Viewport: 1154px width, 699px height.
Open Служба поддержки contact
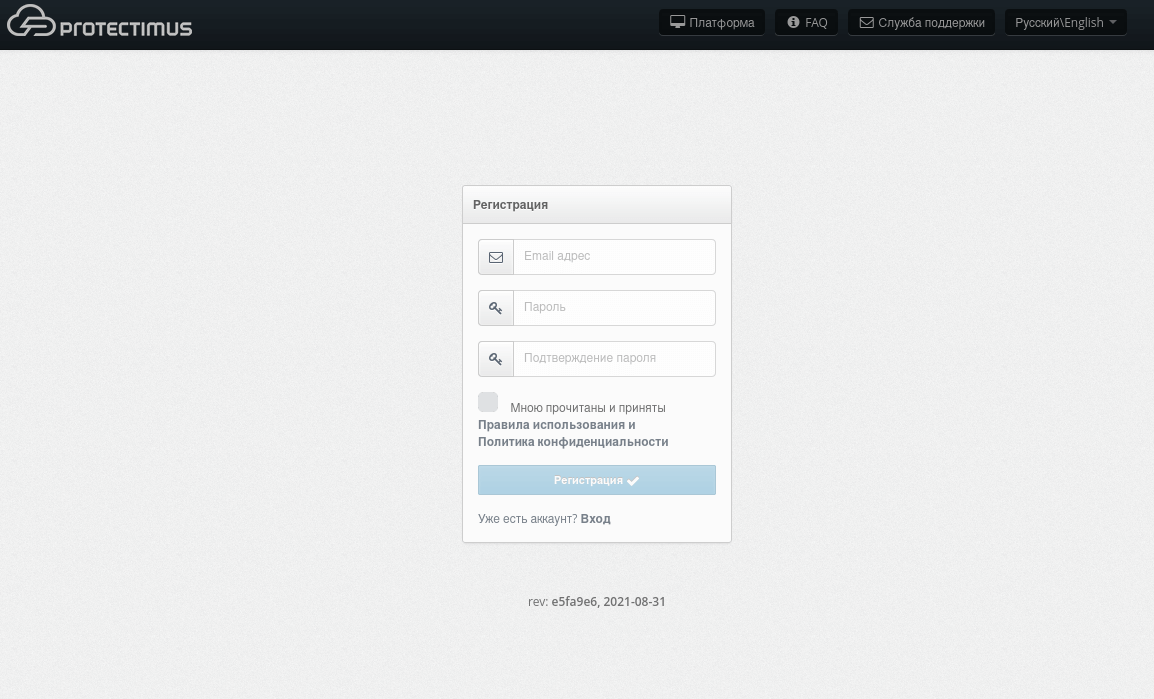click(921, 22)
